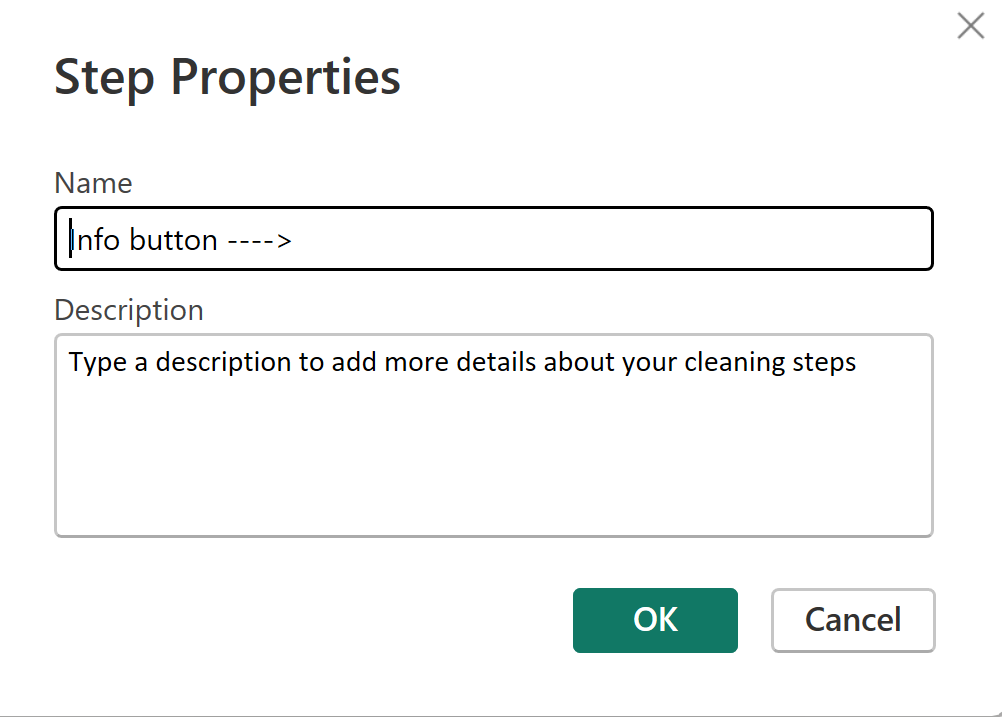Click the word 'Type' in Description box

tap(97, 362)
